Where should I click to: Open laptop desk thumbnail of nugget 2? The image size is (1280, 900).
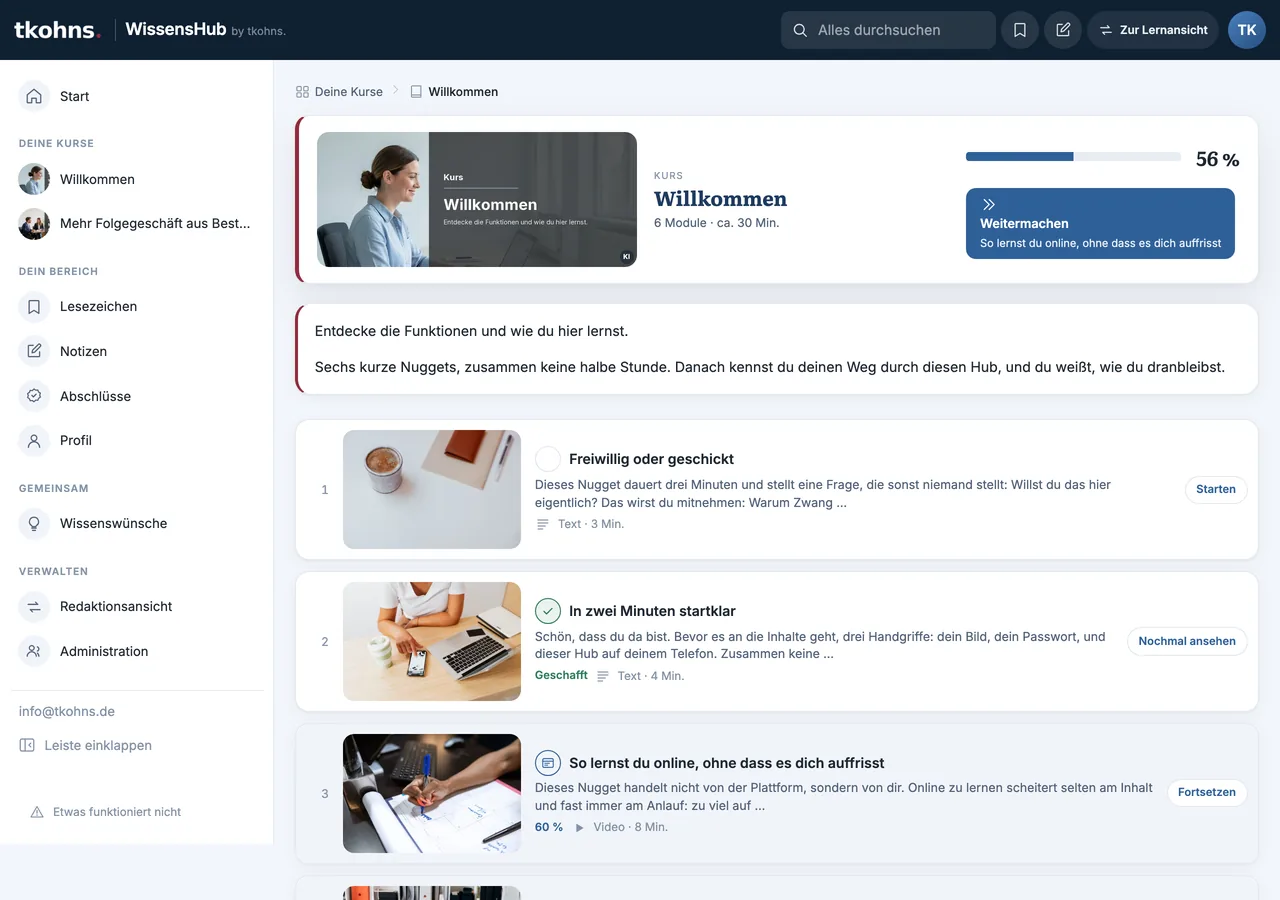[x=432, y=641]
